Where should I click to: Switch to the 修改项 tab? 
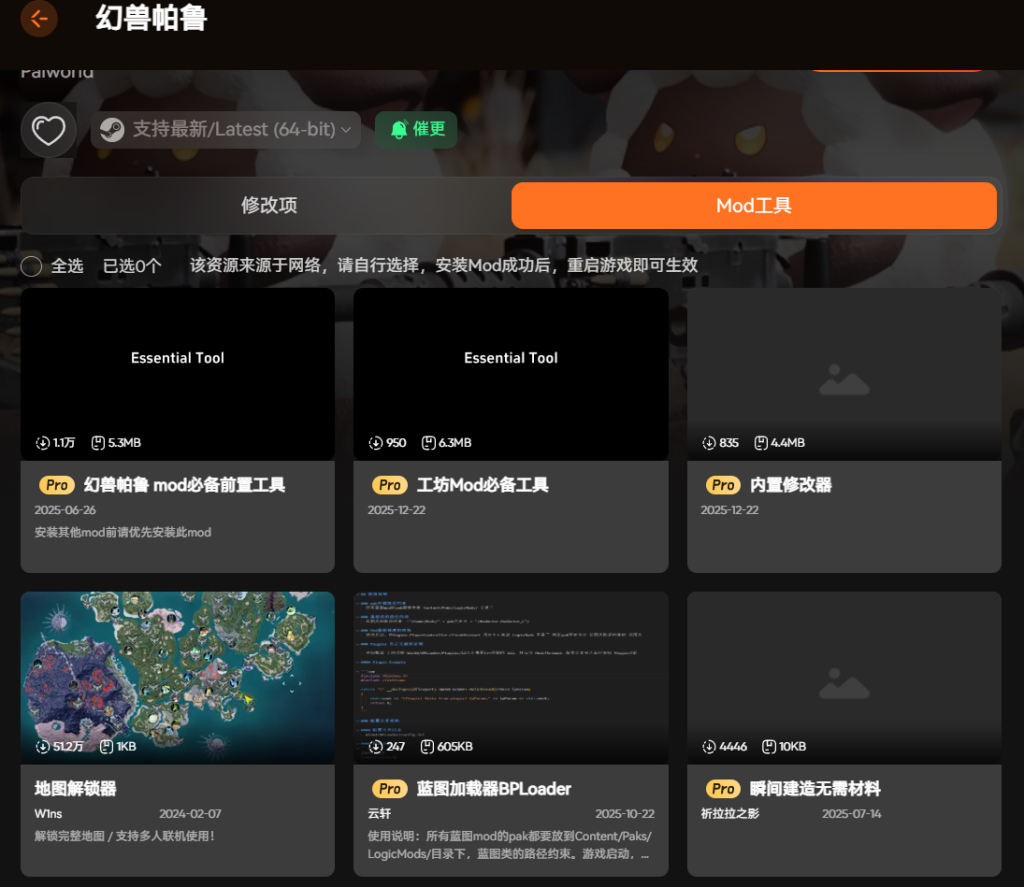(x=269, y=205)
